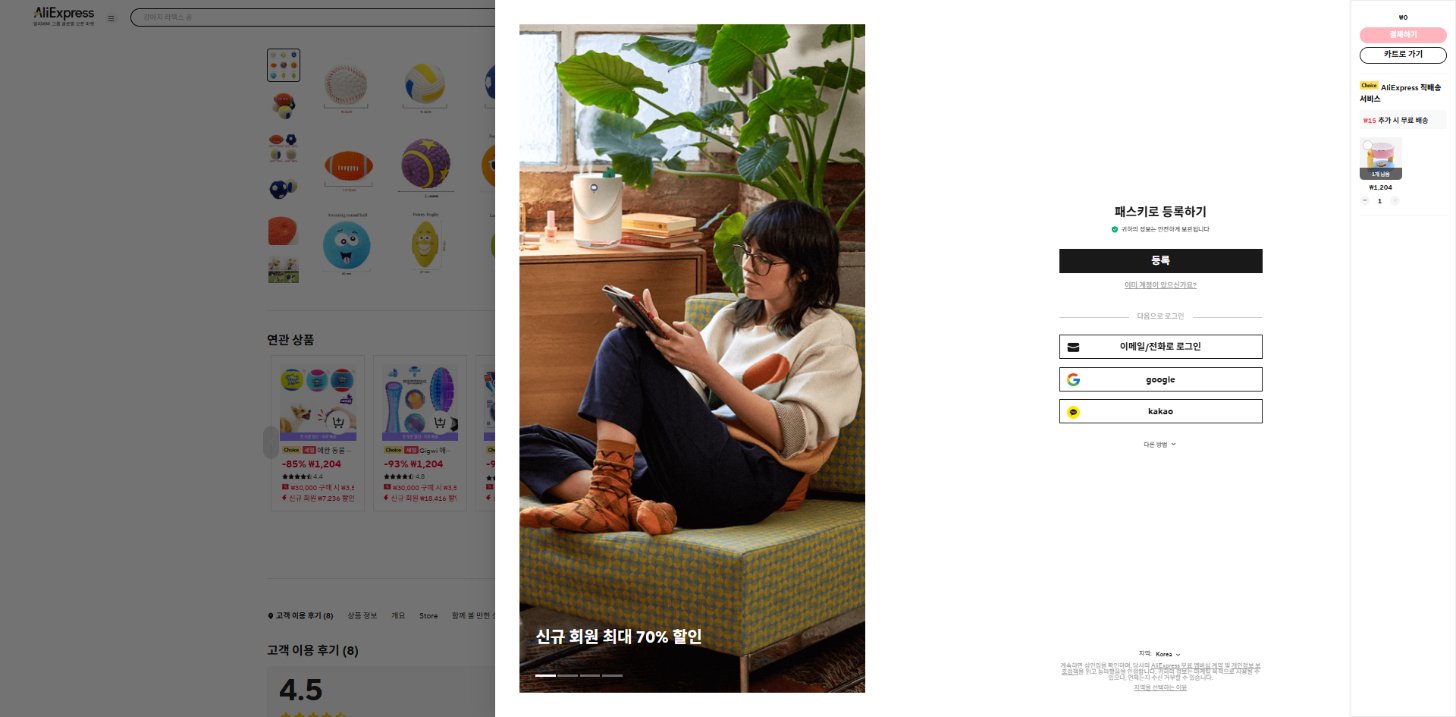
Task: Select the first product thumbnail in gallery
Action: (x=283, y=65)
